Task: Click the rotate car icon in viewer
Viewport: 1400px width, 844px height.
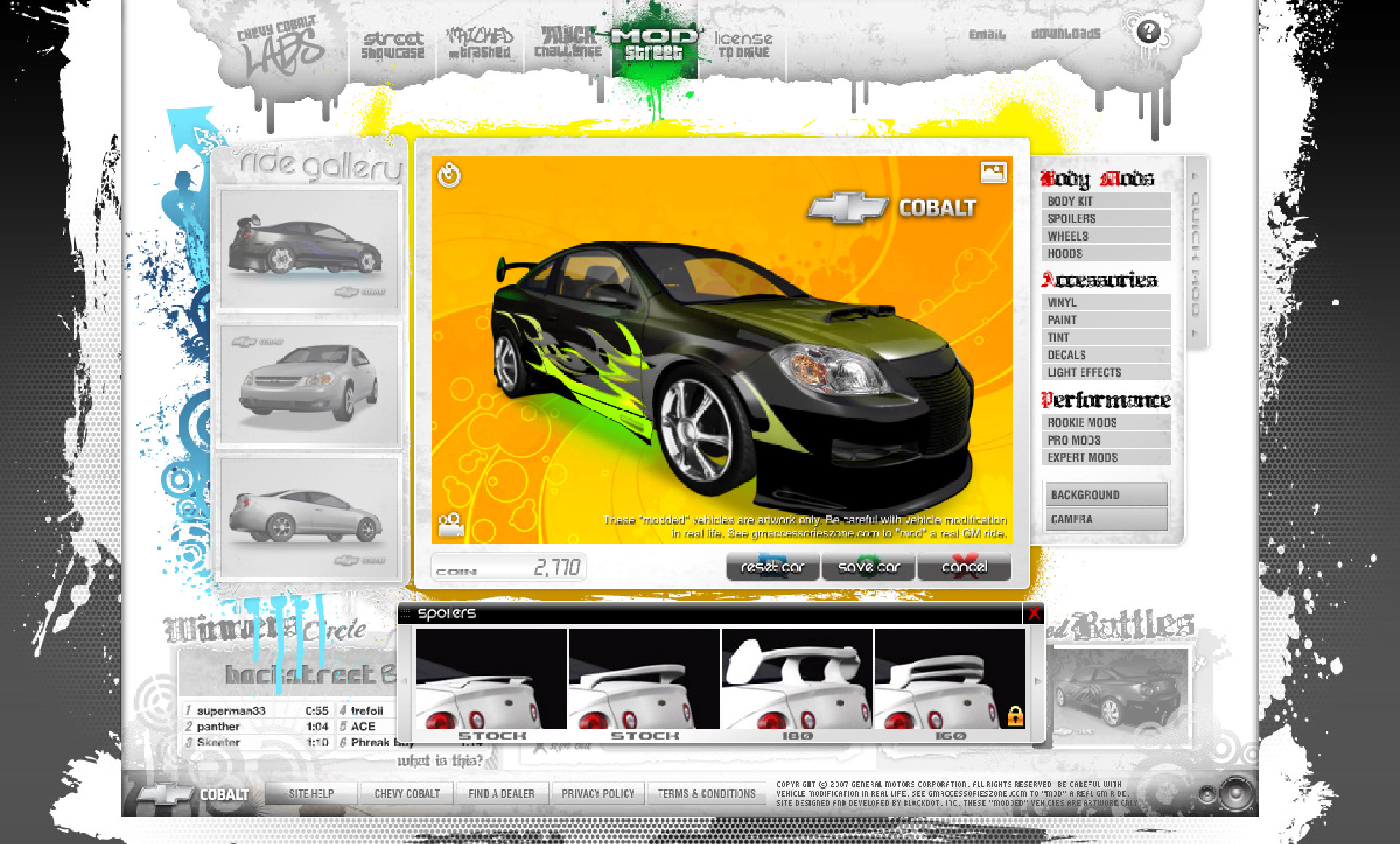Action: tap(449, 175)
